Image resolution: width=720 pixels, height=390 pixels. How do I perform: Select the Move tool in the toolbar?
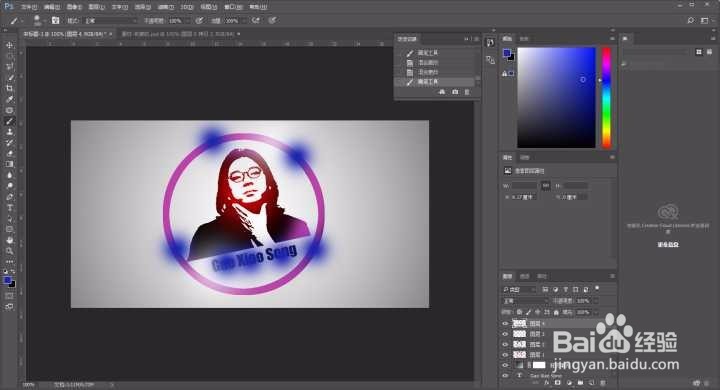[9, 45]
